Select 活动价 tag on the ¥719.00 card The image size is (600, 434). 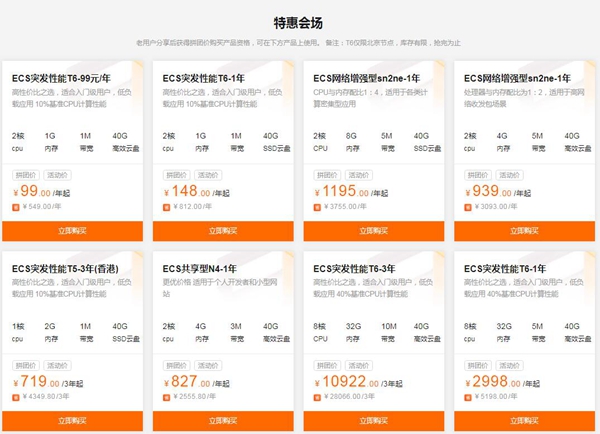pos(57,365)
